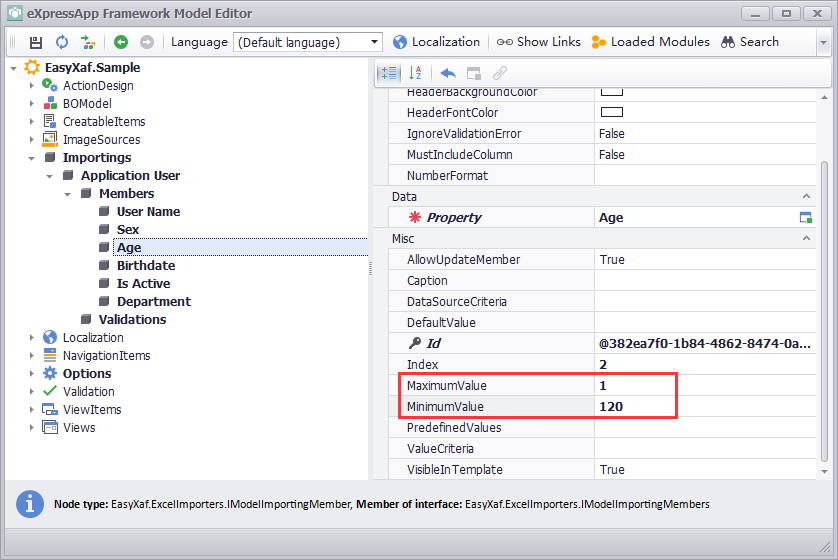Switch property grid to categorized view
The width and height of the screenshot is (838, 560).
tap(389, 73)
